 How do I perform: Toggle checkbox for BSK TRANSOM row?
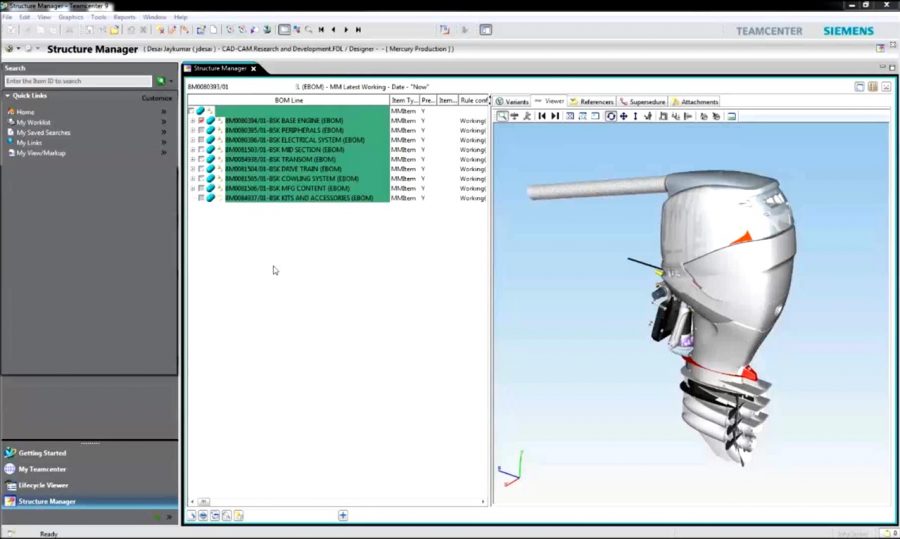click(x=201, y=159)
